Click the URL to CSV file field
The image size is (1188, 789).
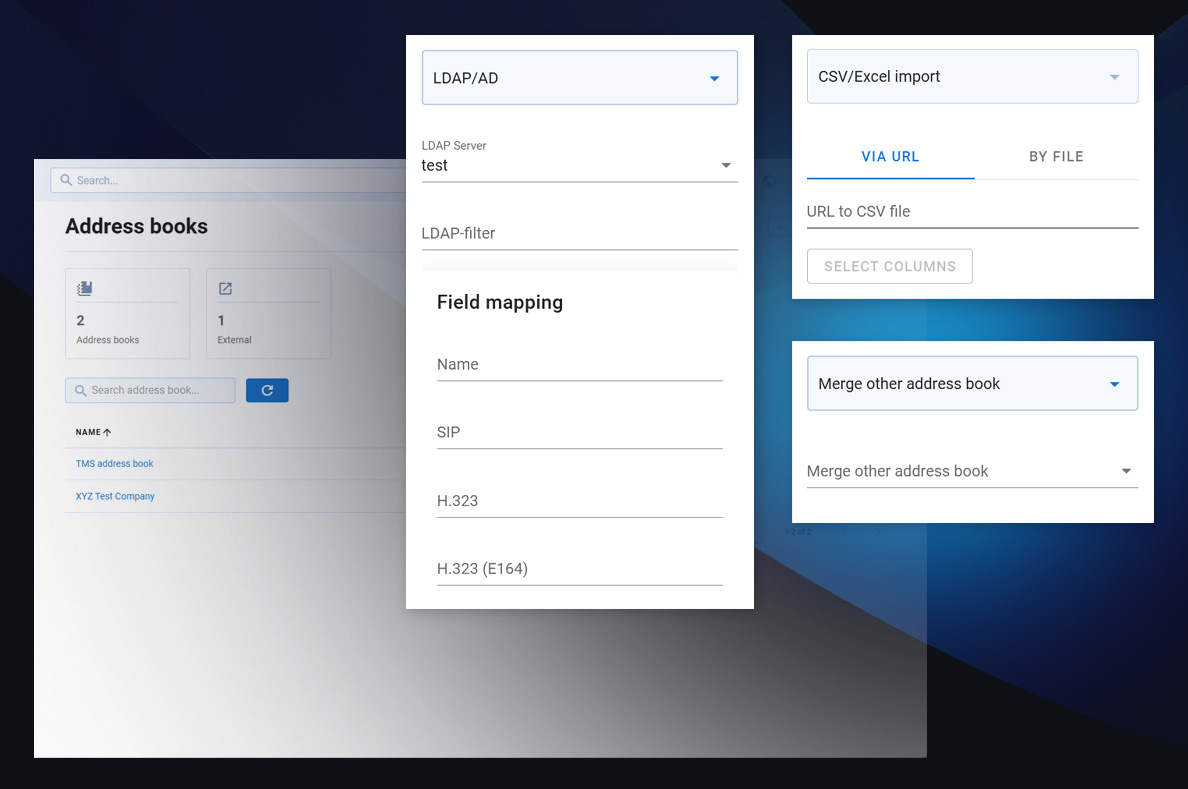(972, 212)
